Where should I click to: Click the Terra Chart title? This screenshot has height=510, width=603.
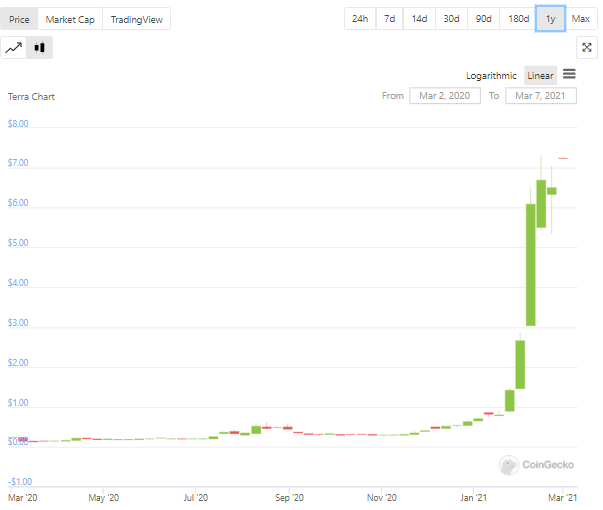pyautogui.click(x=31, y=97)
